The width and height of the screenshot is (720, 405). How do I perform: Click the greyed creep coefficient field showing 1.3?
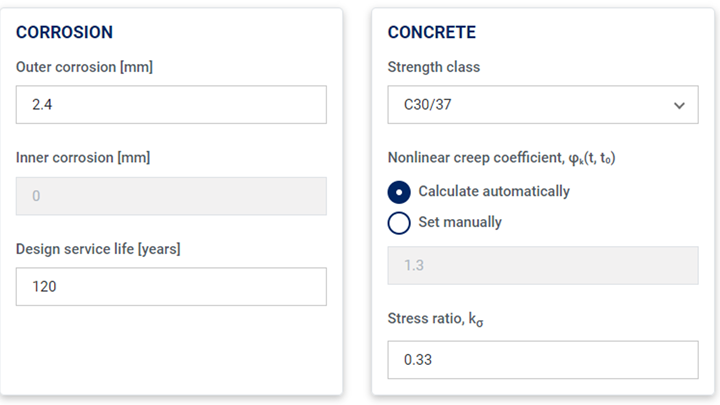[x=543, y=265]
